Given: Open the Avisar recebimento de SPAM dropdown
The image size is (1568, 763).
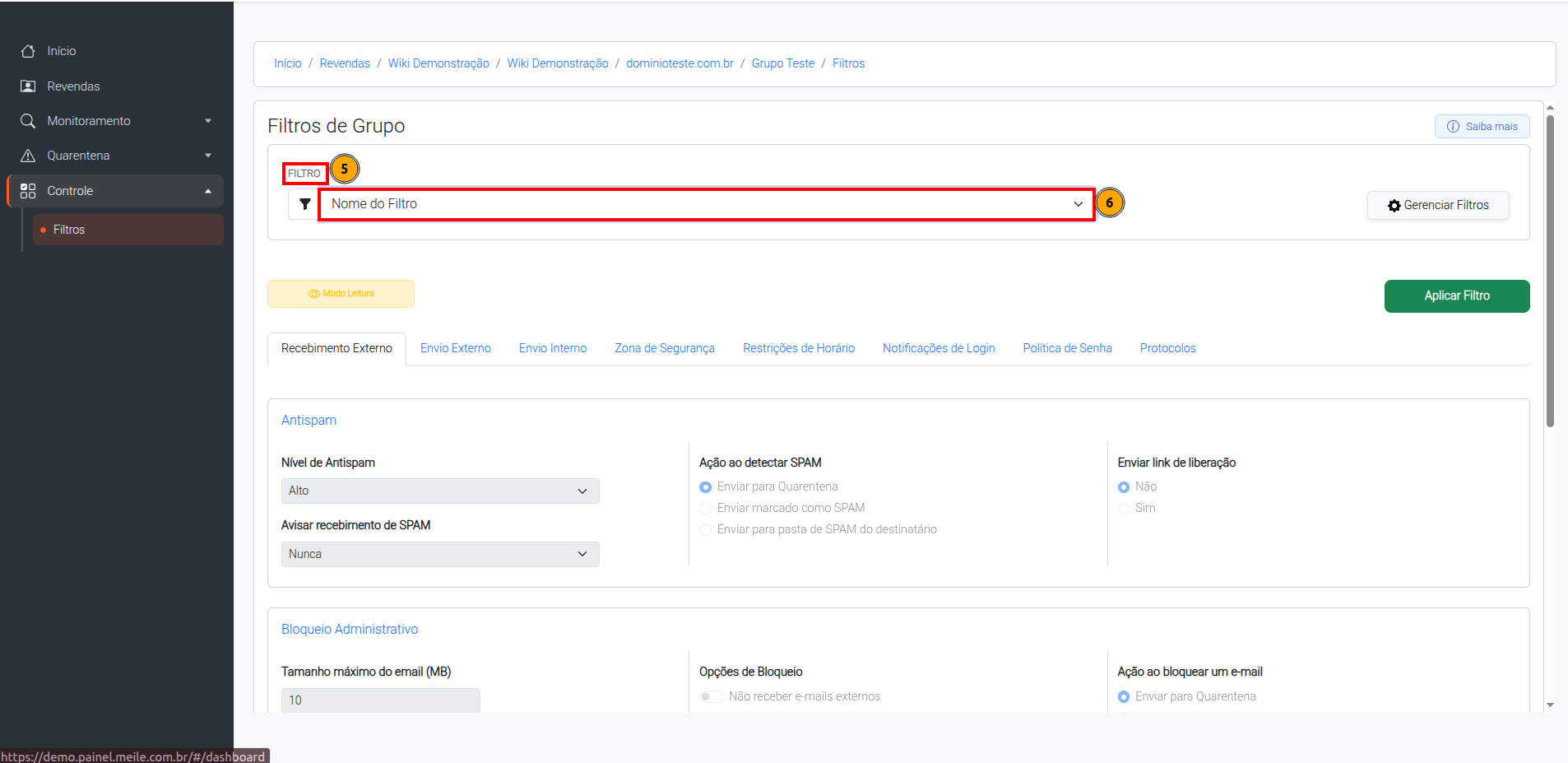Looking at the screenshot, I should point(440,554).
